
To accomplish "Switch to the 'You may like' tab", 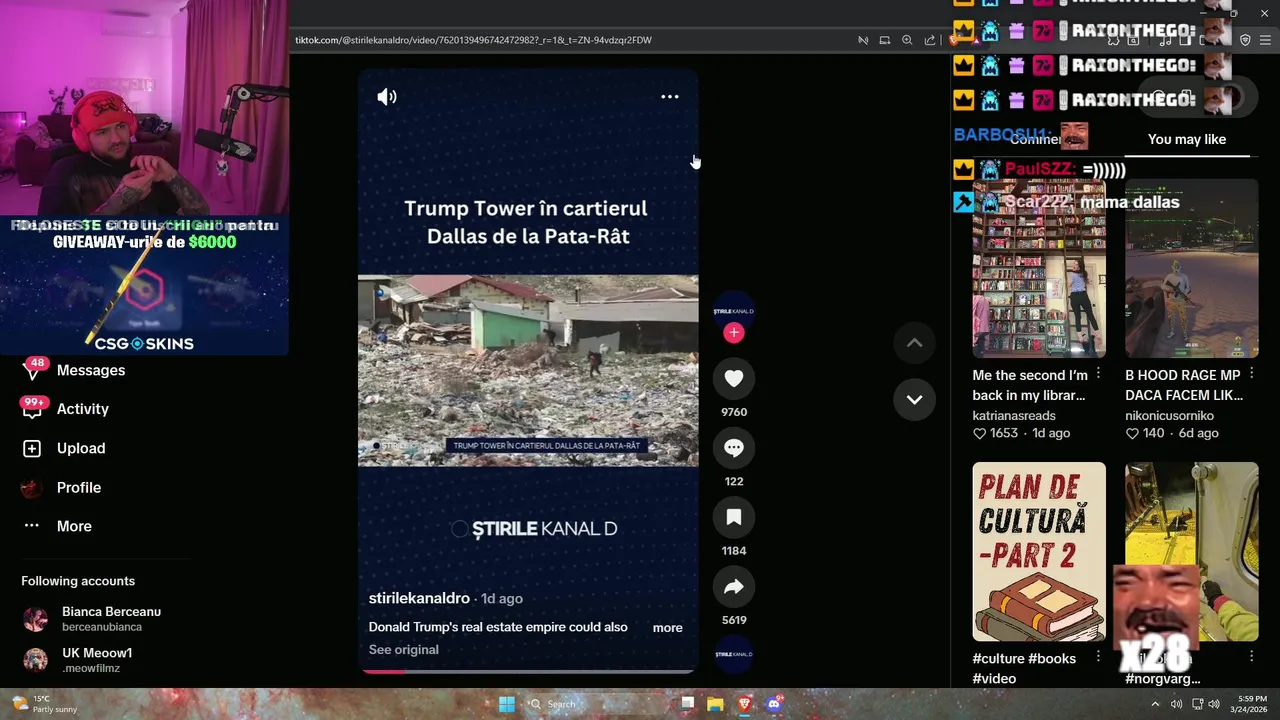I will click(1187, 140).
